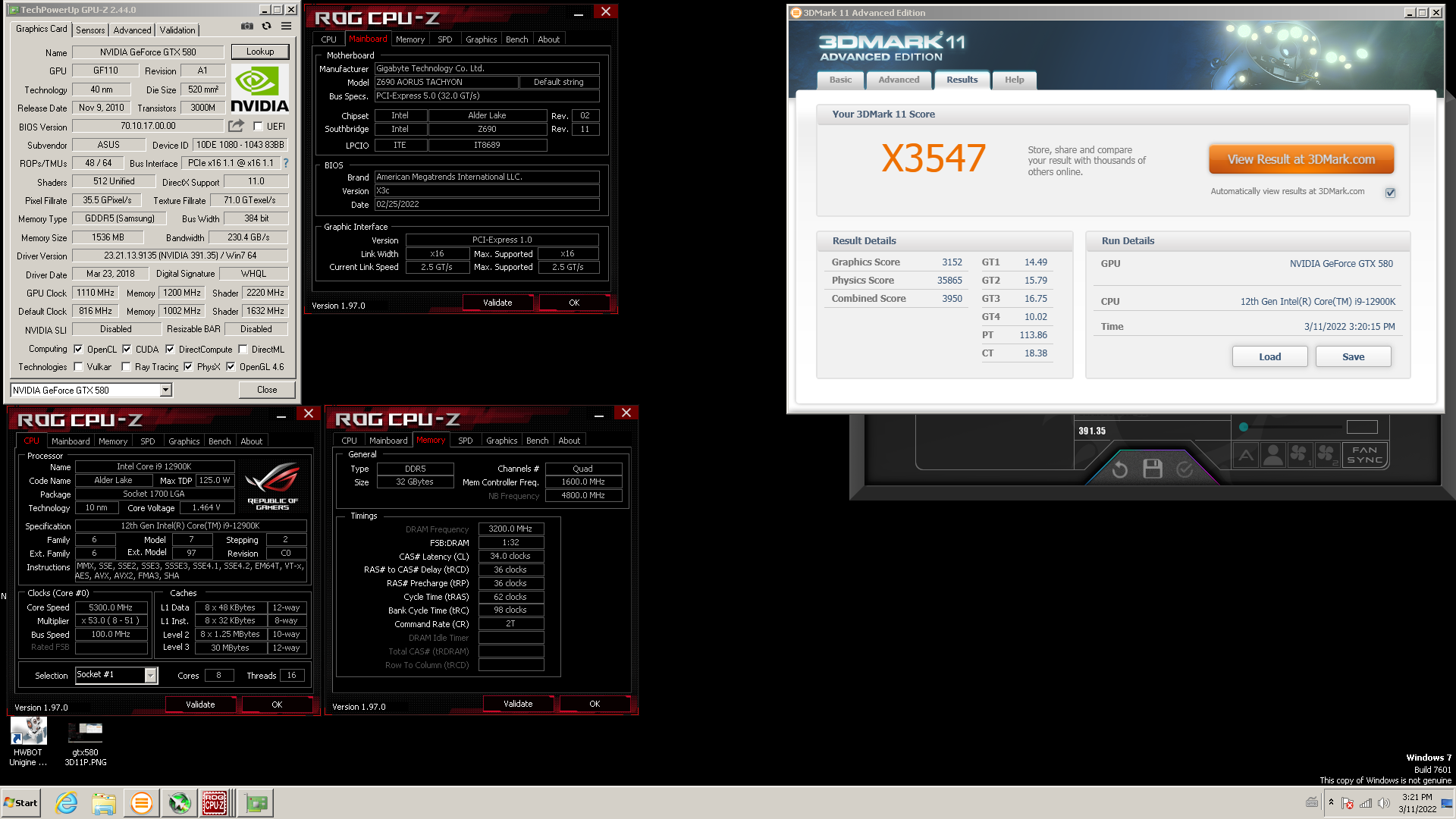Screen dimensions: 1456x819
Task: Open the gtx580 3D11P.PNG desktop file
Action: [x=86, y=744]
